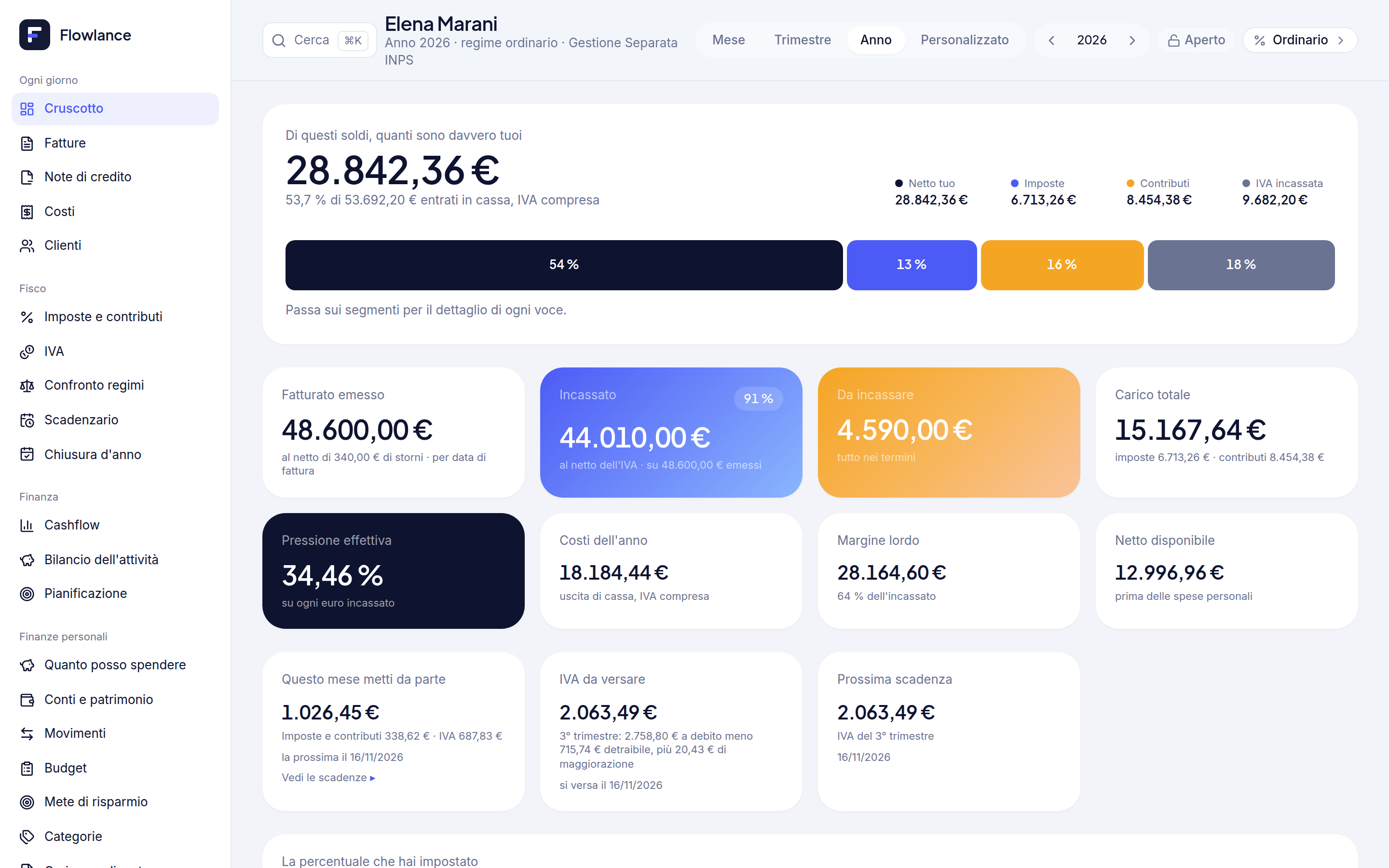Click the padlock icon beside Aperto

coord(1174,40)
